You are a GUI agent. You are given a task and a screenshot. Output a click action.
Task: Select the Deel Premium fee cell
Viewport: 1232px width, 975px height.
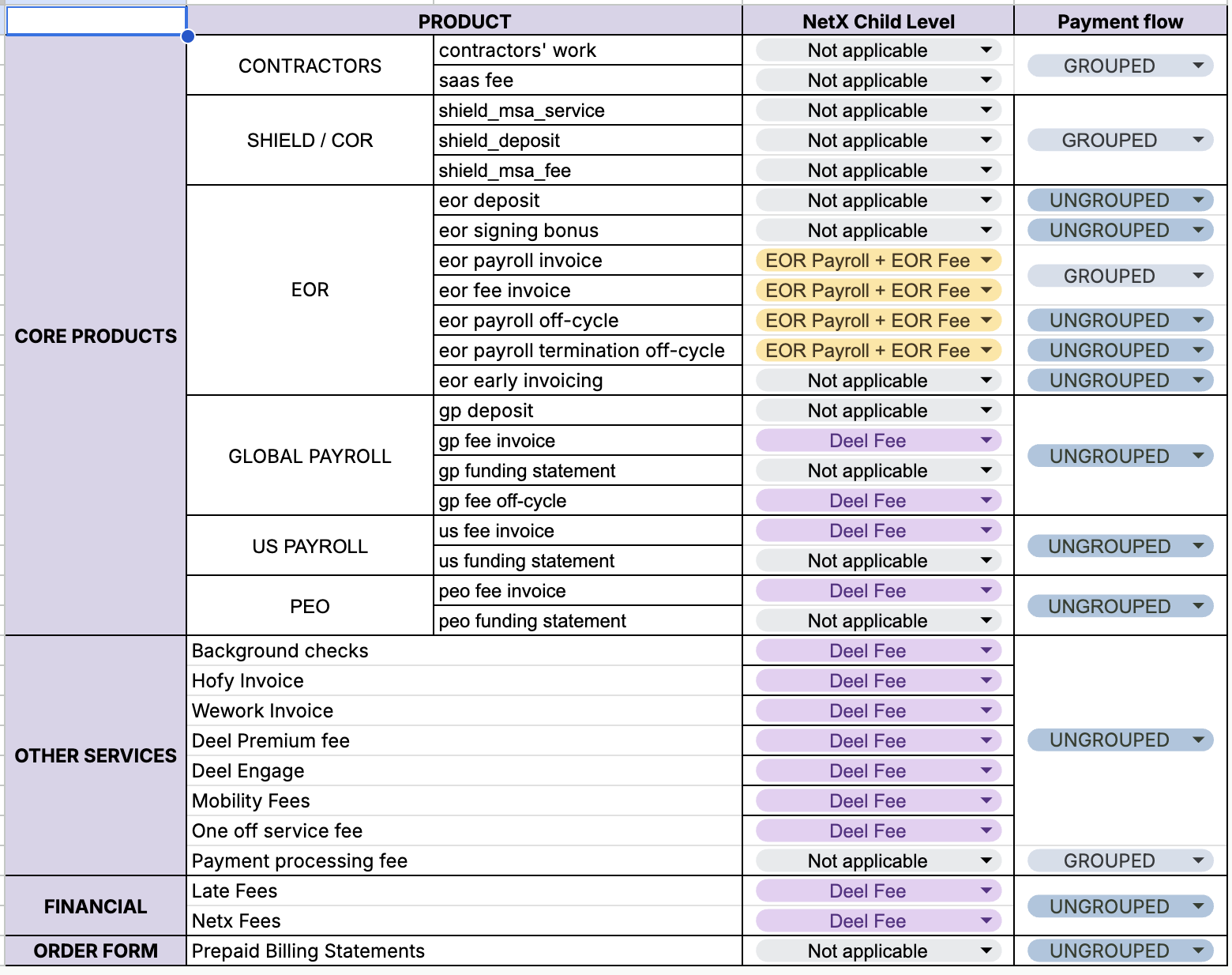(x=464, y=741)
